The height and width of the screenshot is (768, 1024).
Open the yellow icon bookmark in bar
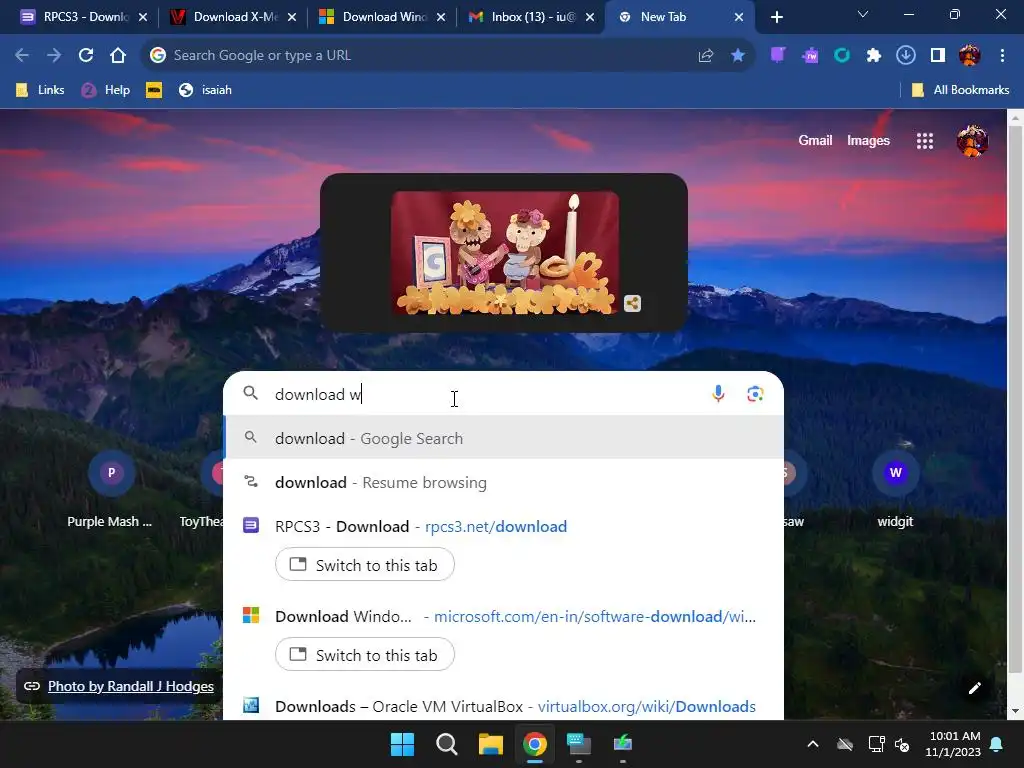(x=154, y=90)
